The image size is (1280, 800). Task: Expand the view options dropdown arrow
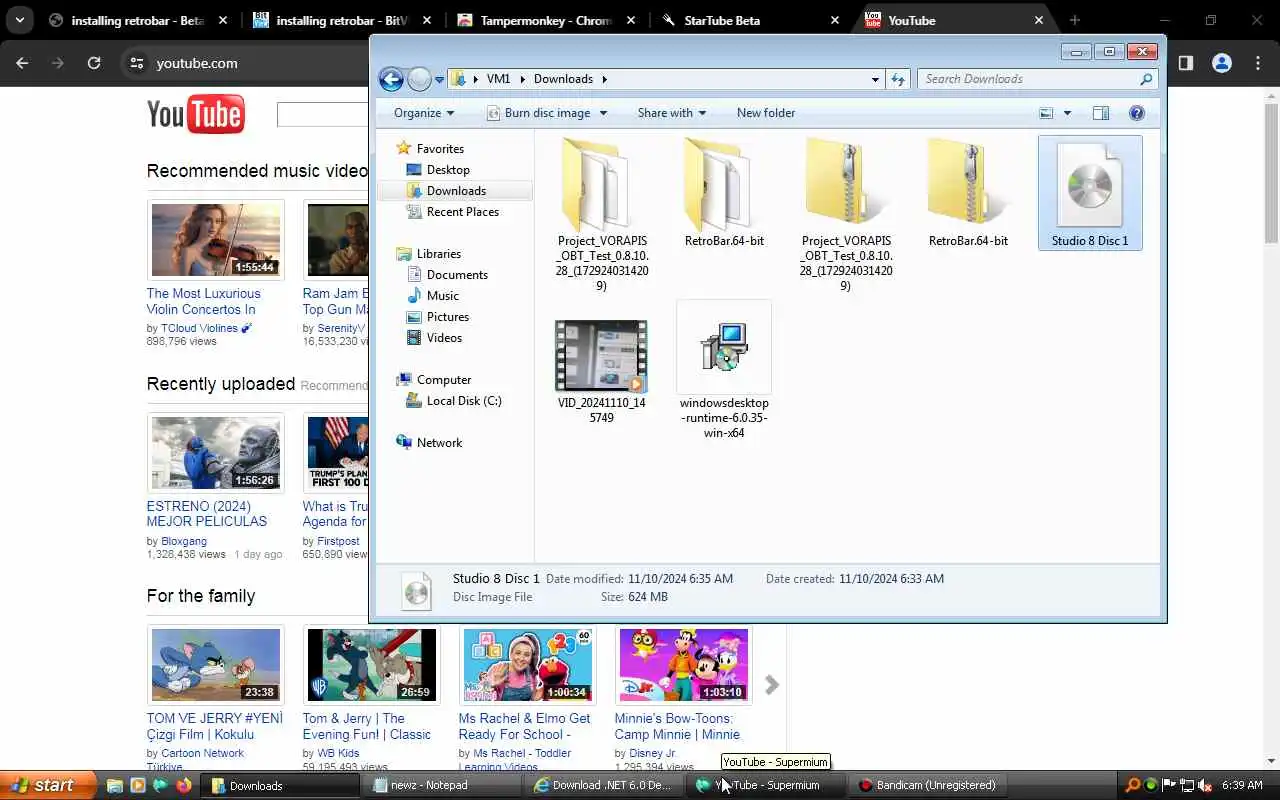coord(1067,113)
